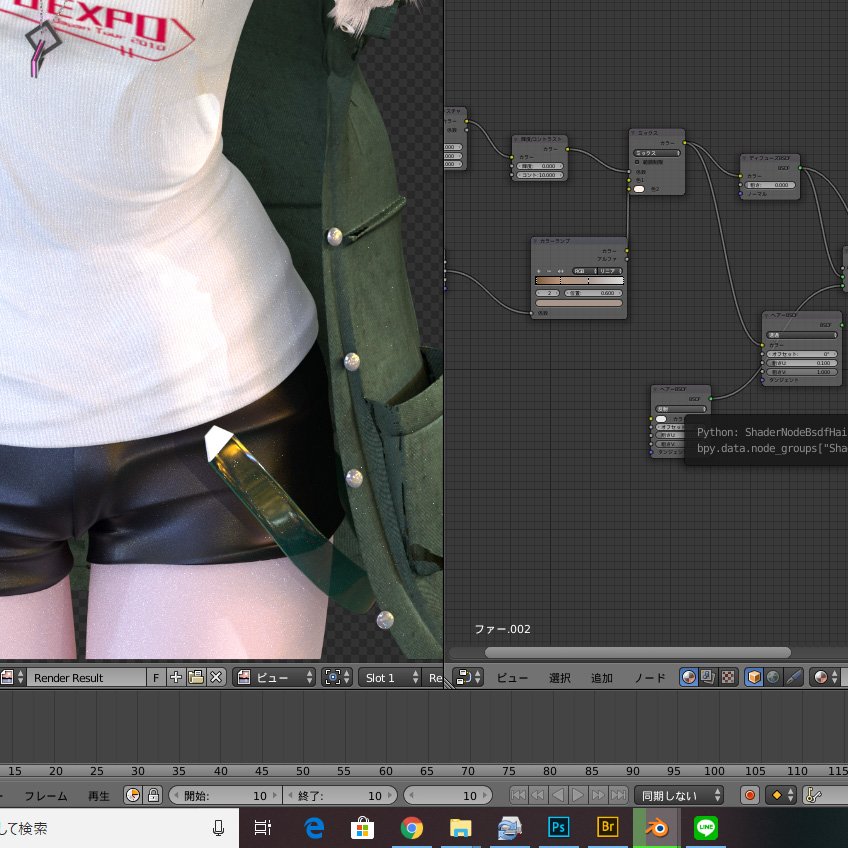
Task: Select world shader type globe icon
Action: coord(773,677)
